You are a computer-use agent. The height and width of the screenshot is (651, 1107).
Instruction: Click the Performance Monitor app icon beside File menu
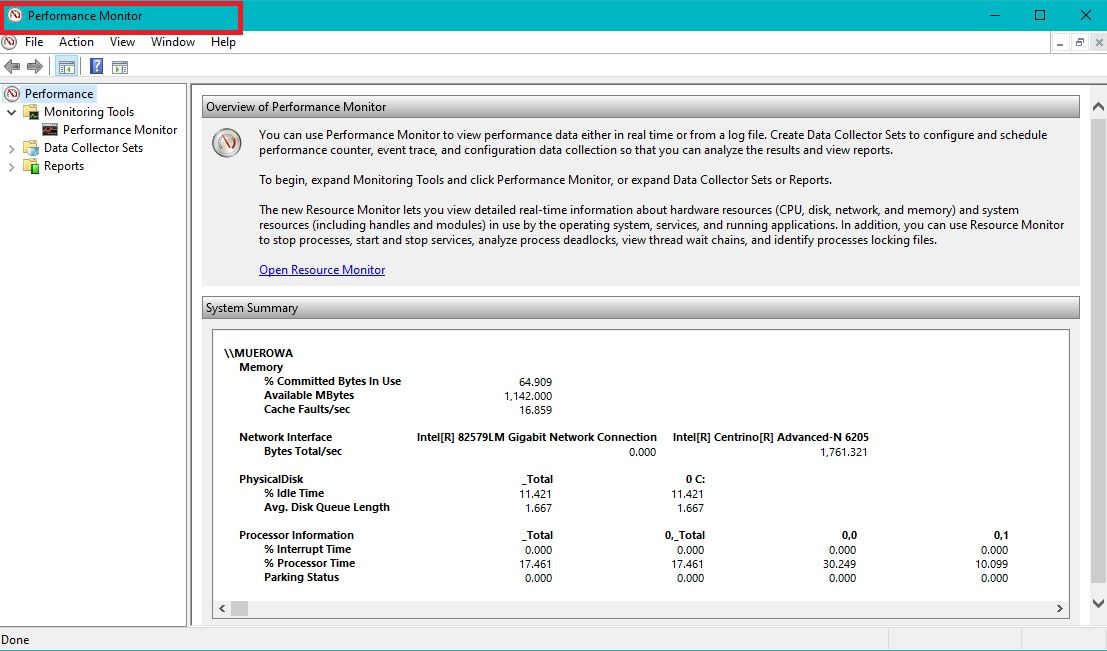coord(9,42)
